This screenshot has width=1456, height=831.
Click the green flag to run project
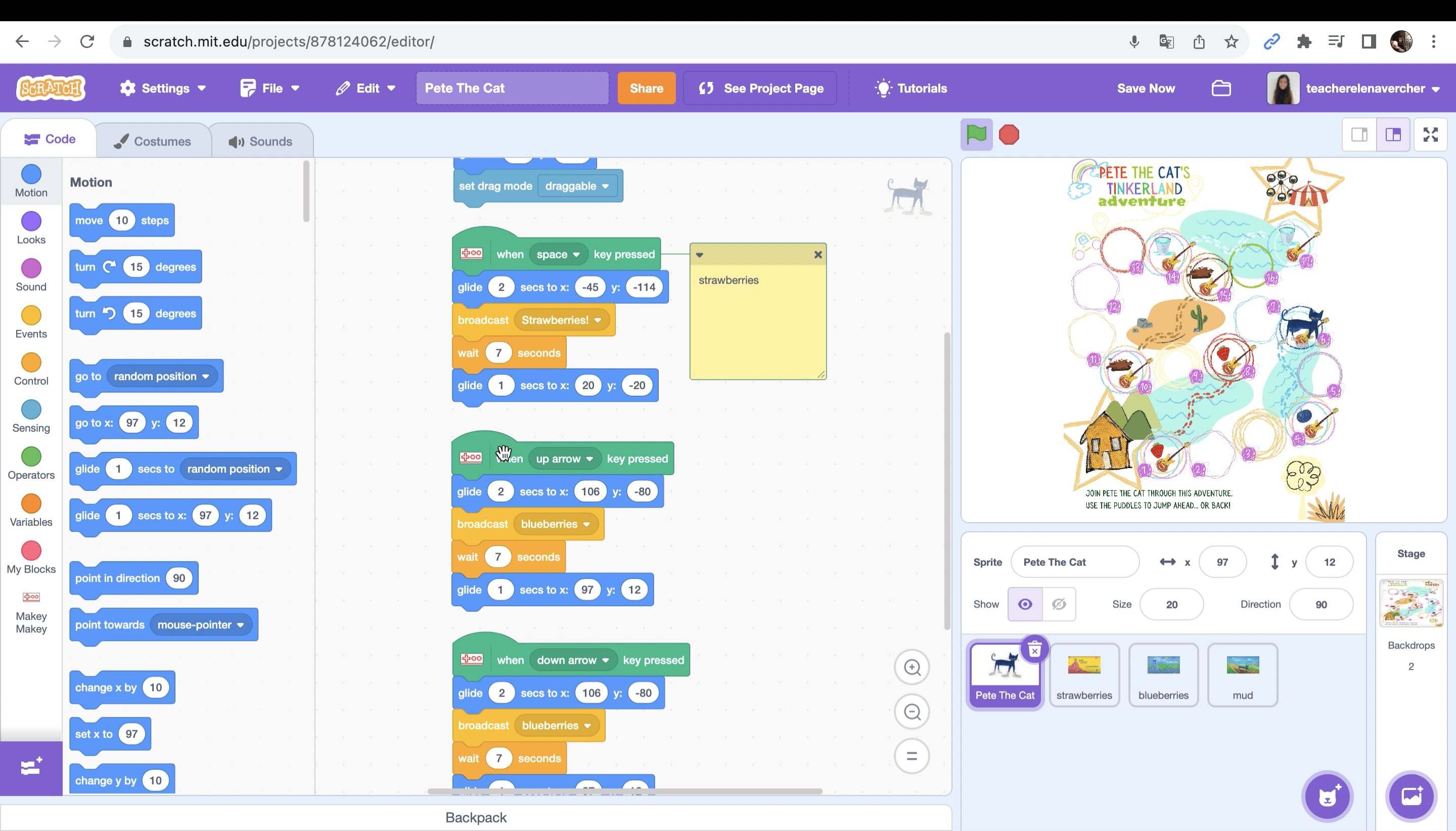[x=977, y=135]
